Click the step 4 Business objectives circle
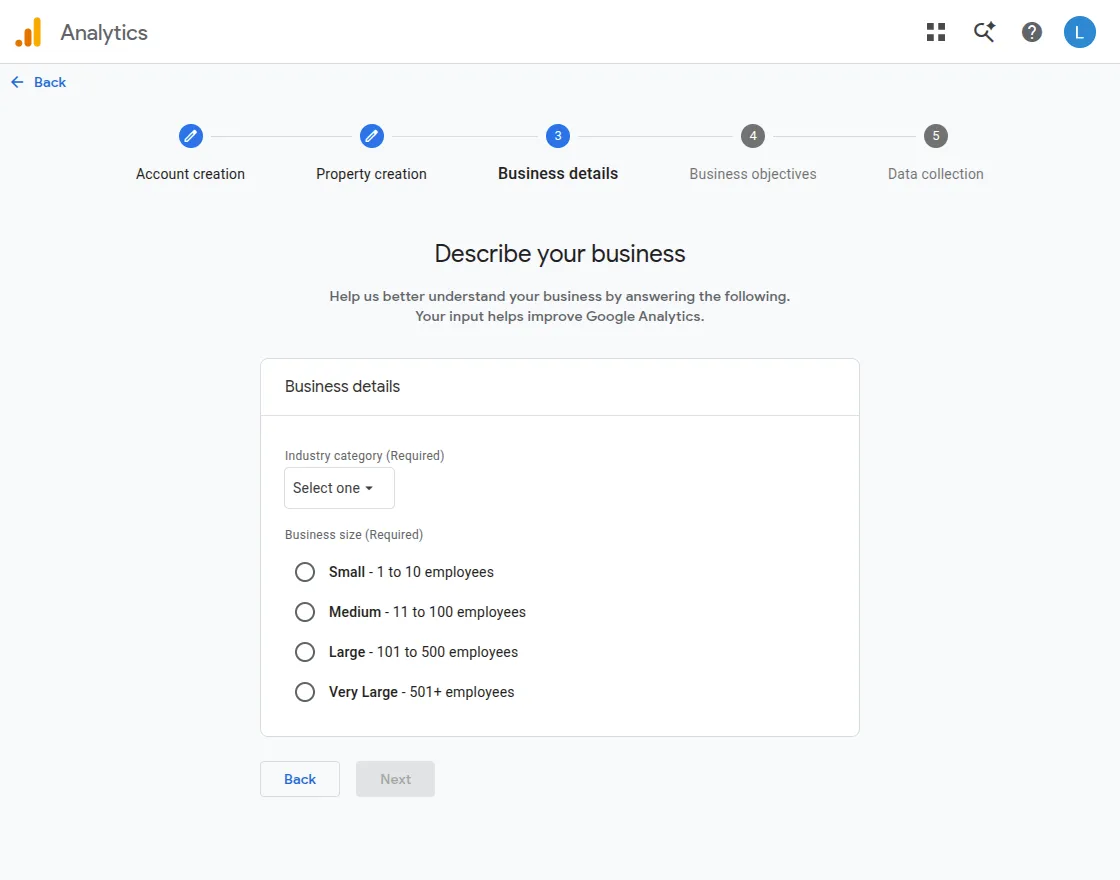Screen dimensions: 1120x880 coord(753,136)
